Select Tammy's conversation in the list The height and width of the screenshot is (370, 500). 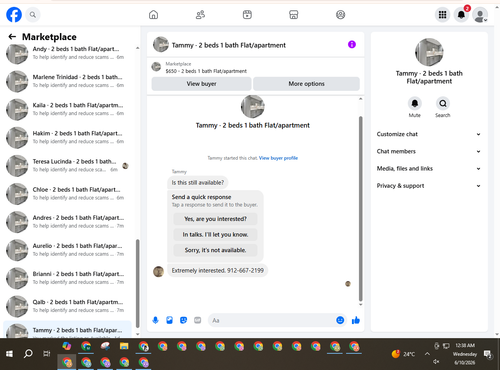(x=68, y=330)
